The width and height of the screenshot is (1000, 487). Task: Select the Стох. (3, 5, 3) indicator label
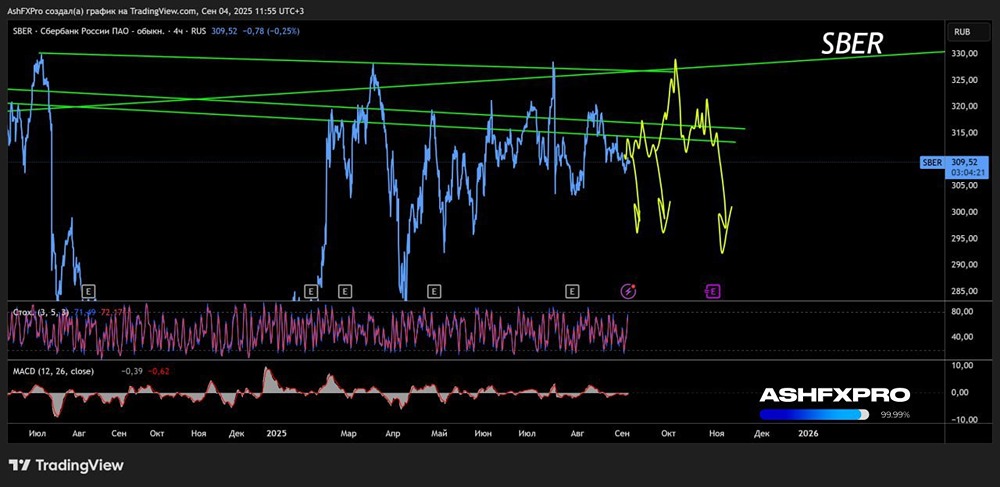pos(41,311)
